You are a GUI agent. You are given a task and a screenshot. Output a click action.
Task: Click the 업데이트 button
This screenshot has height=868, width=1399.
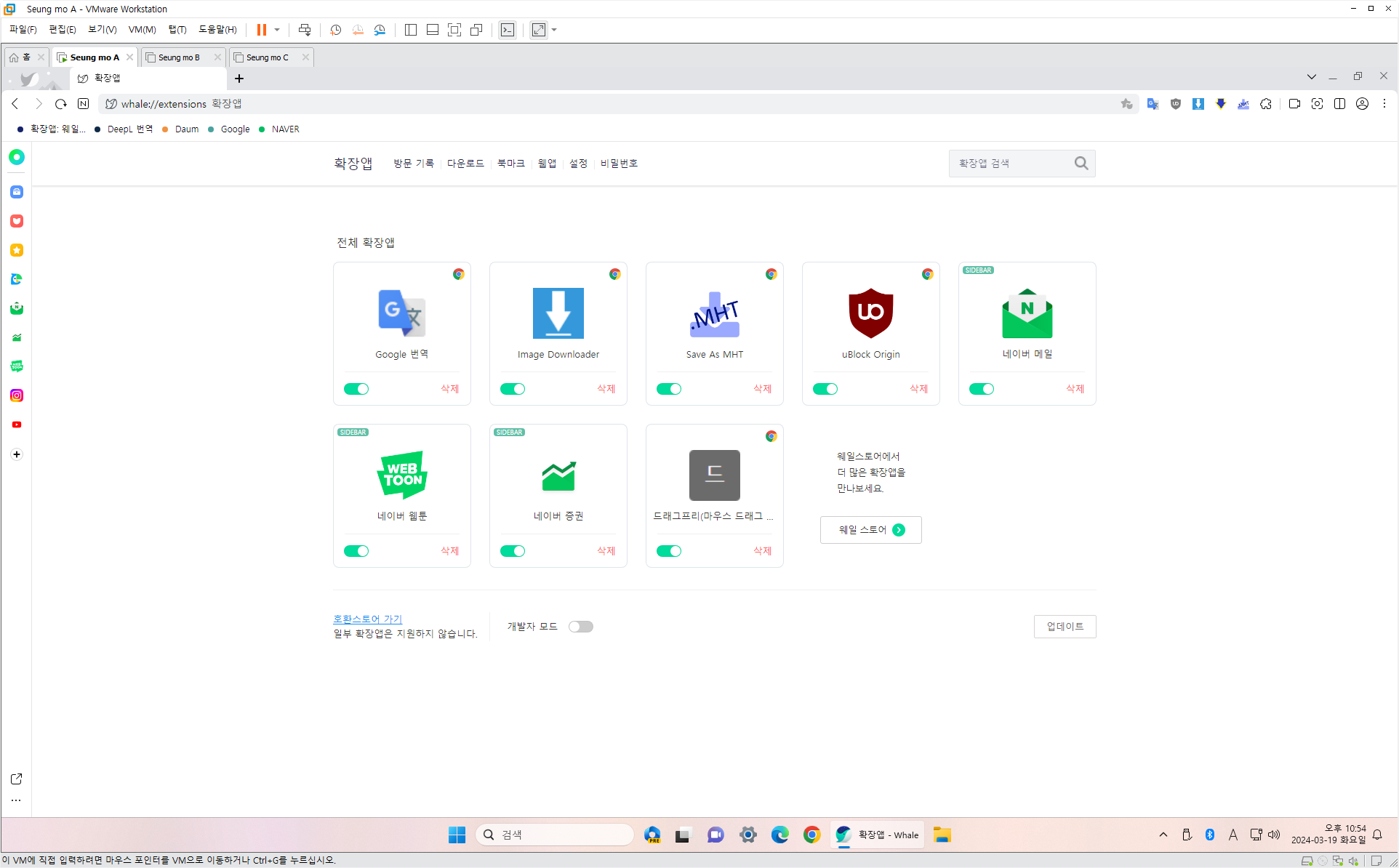[x=1065, y=627]
